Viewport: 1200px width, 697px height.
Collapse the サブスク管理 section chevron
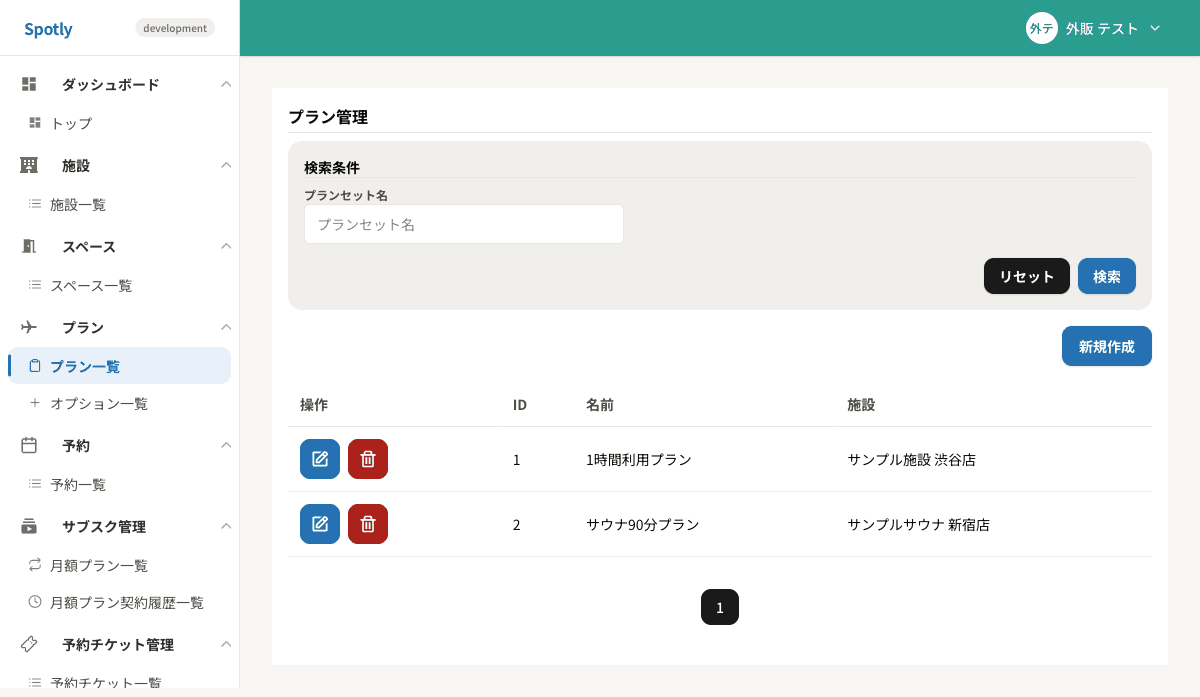[x=226, y=526]
